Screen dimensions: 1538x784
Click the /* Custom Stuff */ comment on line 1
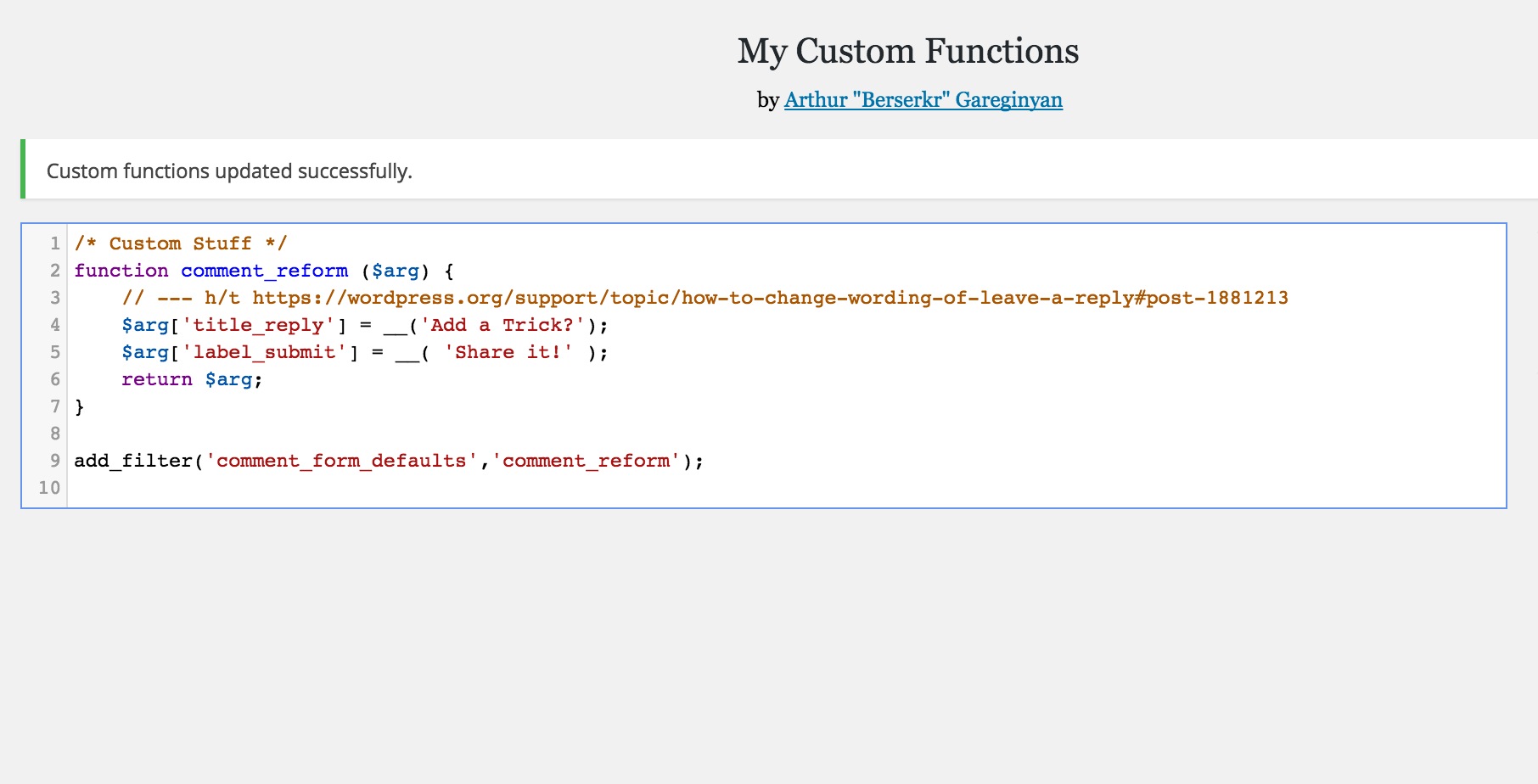coord(180,244)
